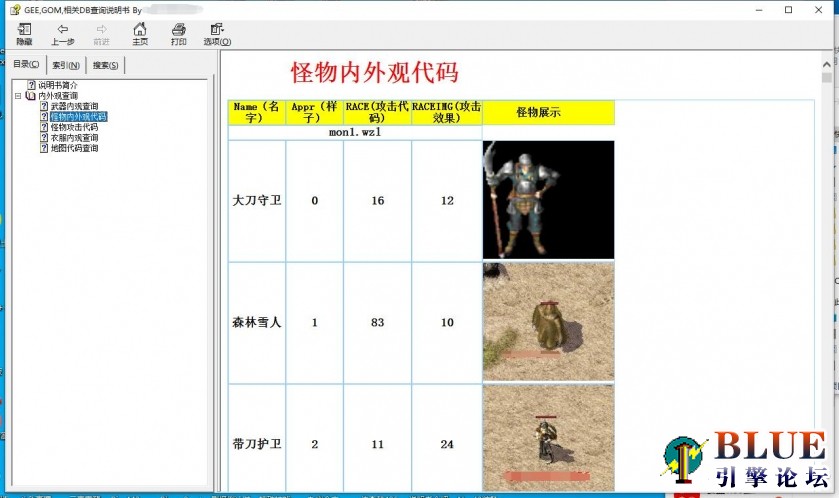The width and height of the screenshot is (839, 498).
Task: Click the RACEIMG value 10 for 森林雪人
Action: click(447, 323)
